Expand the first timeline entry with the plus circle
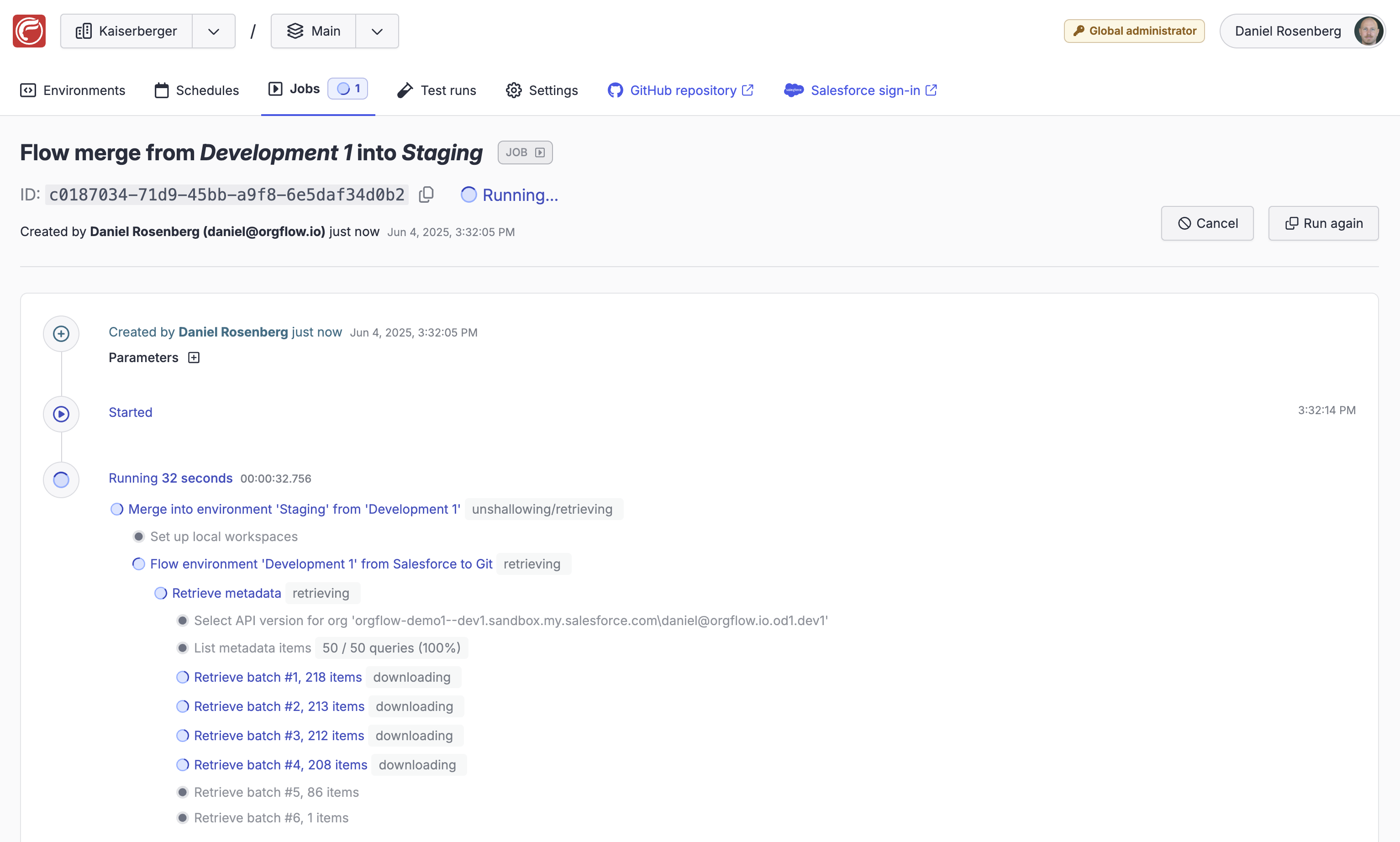Image resolution: width=1400 pixels, height=842 pixels. coord(61,334)
